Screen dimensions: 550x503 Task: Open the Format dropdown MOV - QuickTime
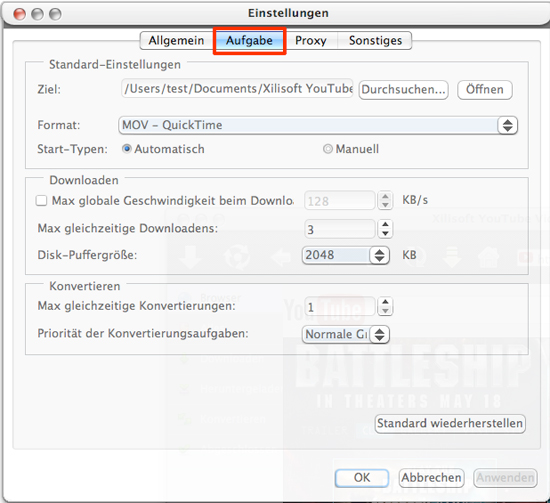click(318, 125)
